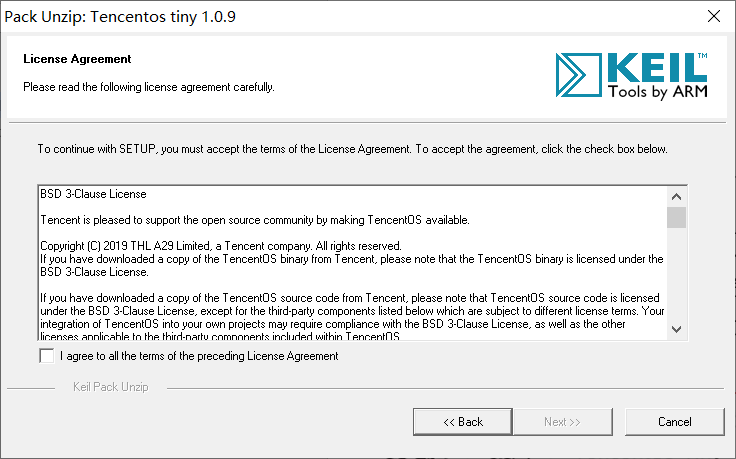Click the empty scrollbar track below the thumb

coord(676,274)
